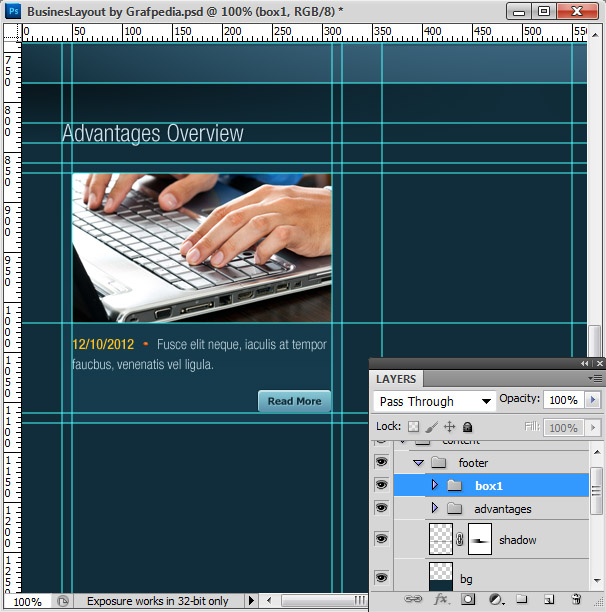Hide the footer group
Viewport: 606px width, 612px height.
point(381,462)
